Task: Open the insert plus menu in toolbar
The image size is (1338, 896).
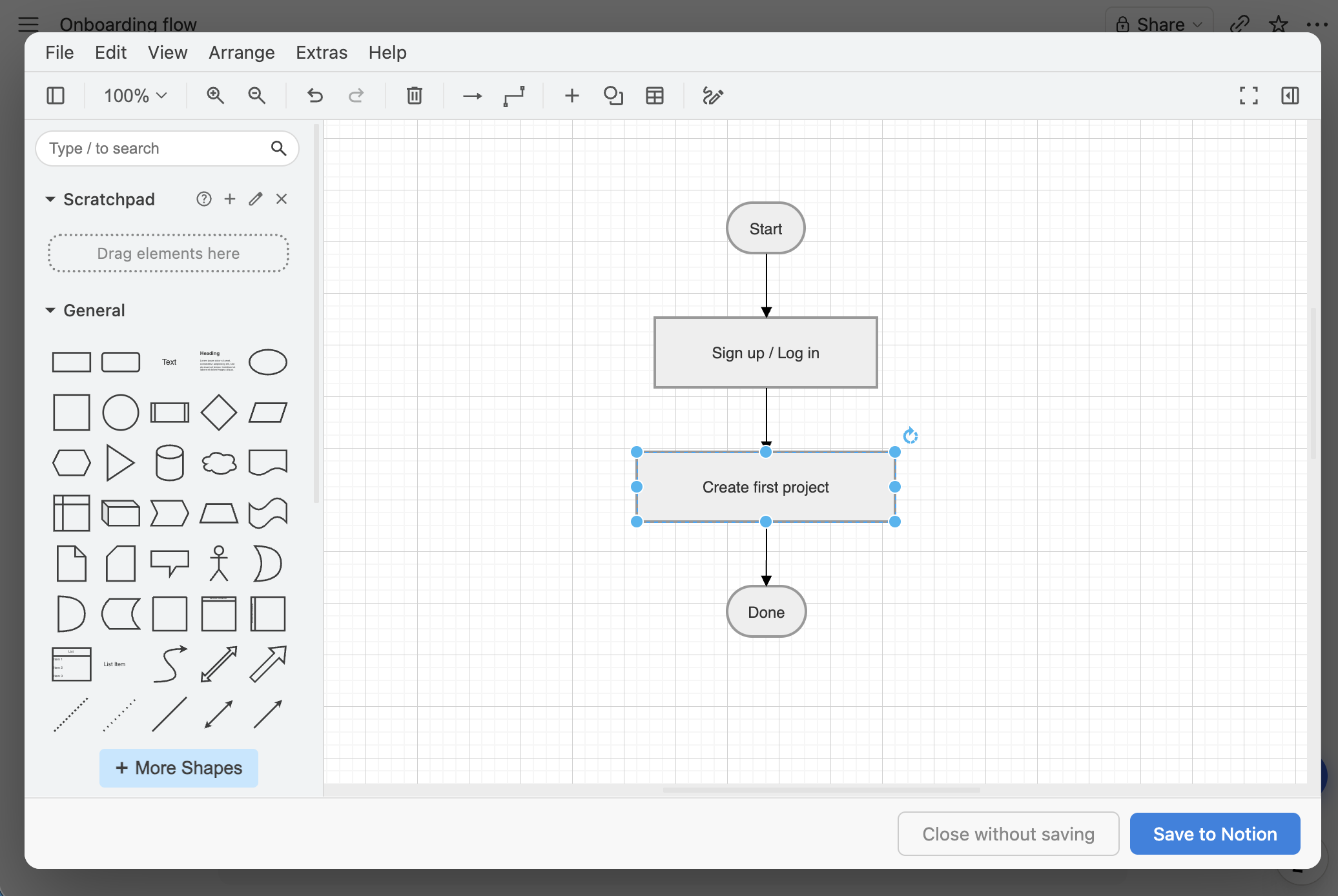Action: coord(572,96)
